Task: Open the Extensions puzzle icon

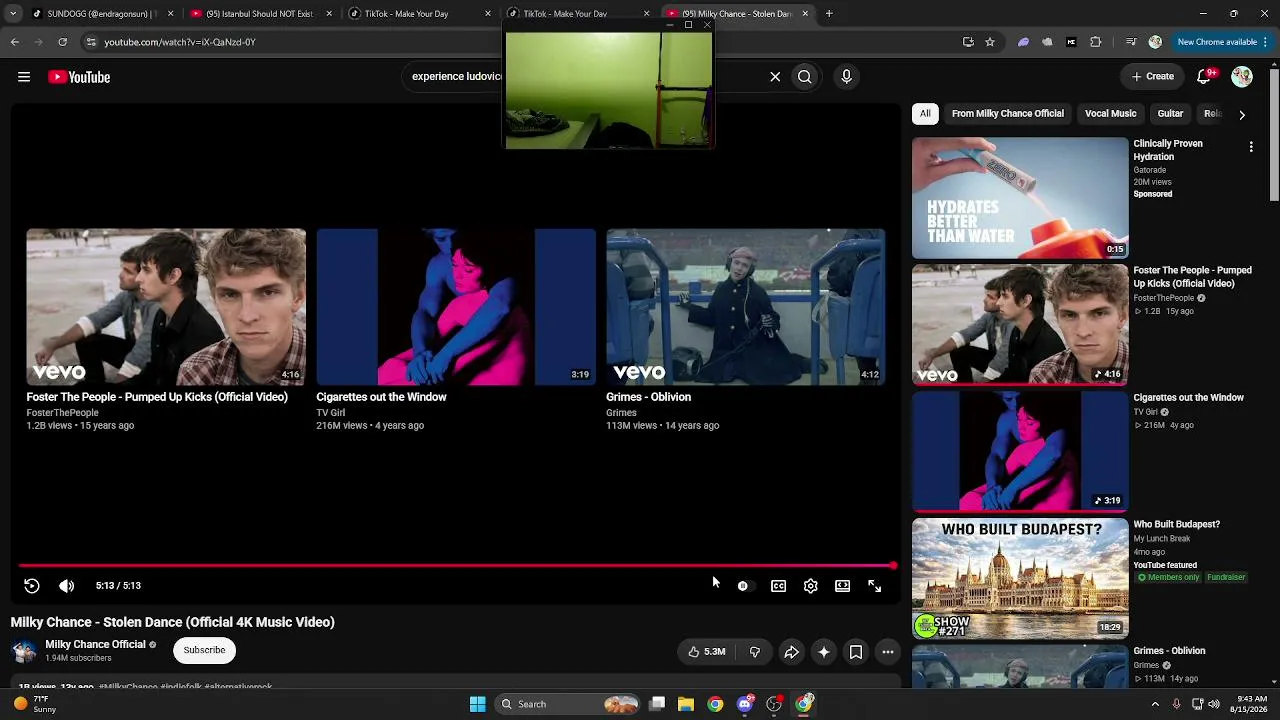Action: pos(1096,42)
